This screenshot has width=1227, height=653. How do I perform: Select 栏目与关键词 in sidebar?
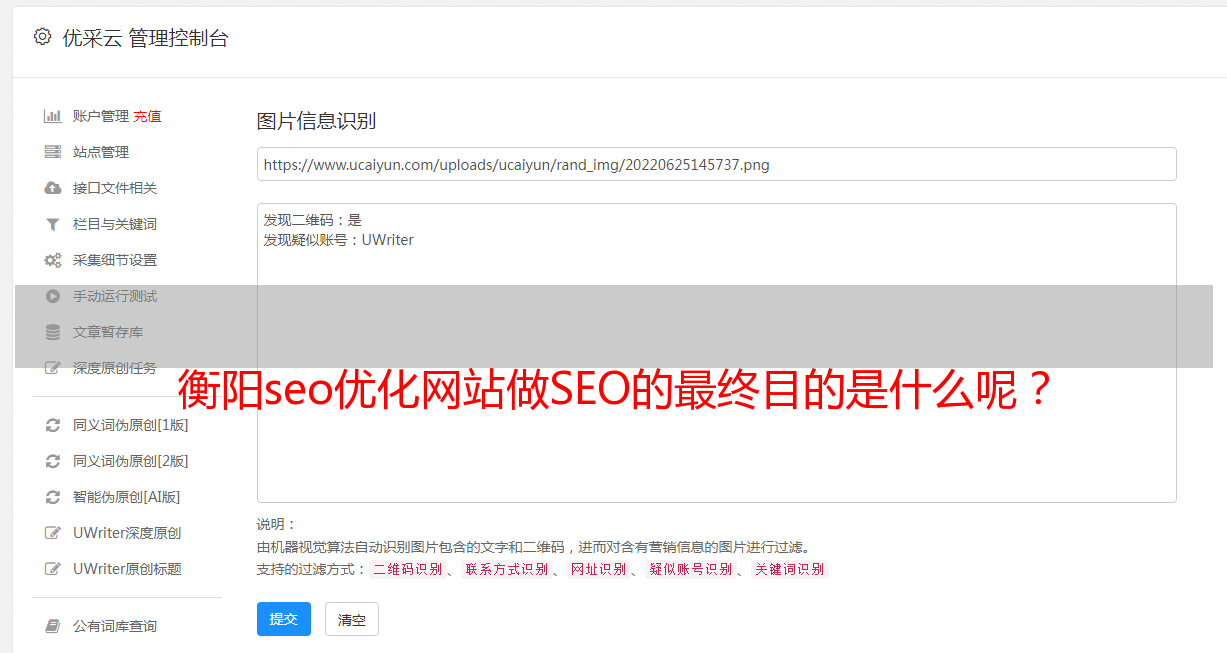coord(115,224)
